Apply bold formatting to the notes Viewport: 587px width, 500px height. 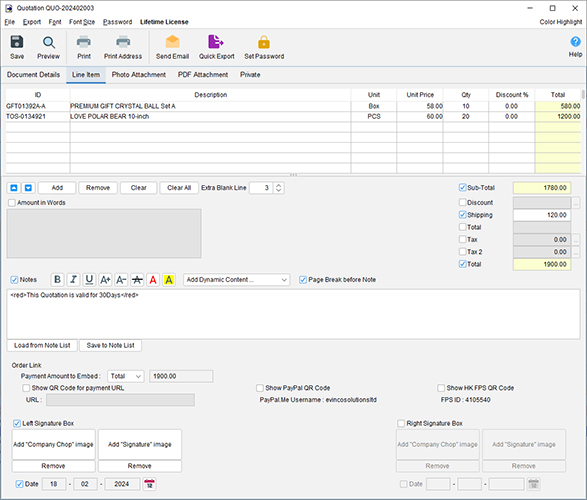[x=58, y=280]
